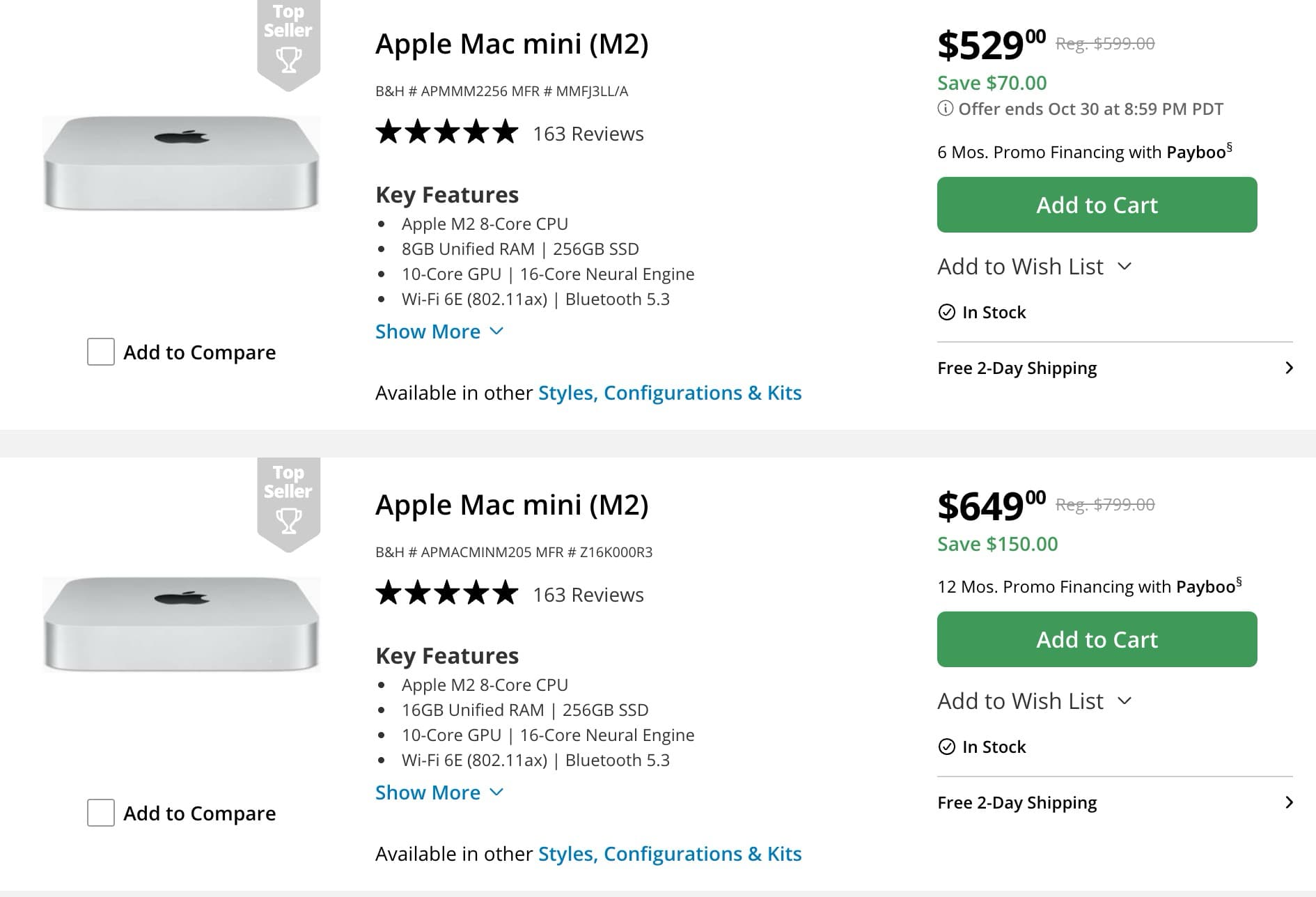Screen dimensions: 1316x897
Task: Click the product image of the $529 Mac mini
Action: (181, 163)
